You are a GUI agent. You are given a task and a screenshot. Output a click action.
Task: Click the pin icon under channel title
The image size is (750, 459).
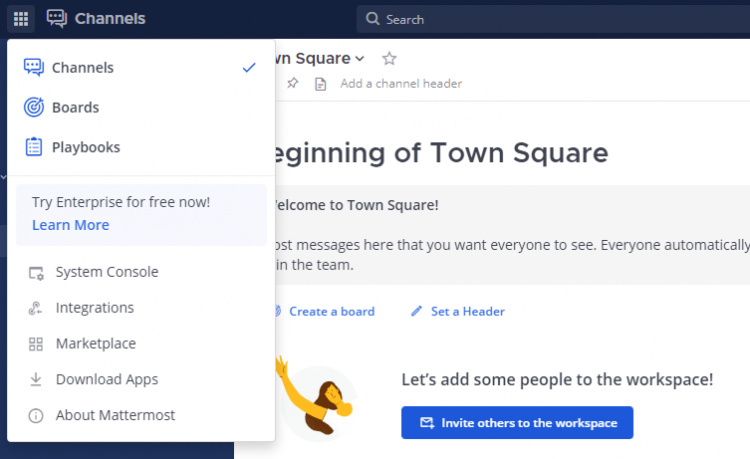tap(292, 84)
